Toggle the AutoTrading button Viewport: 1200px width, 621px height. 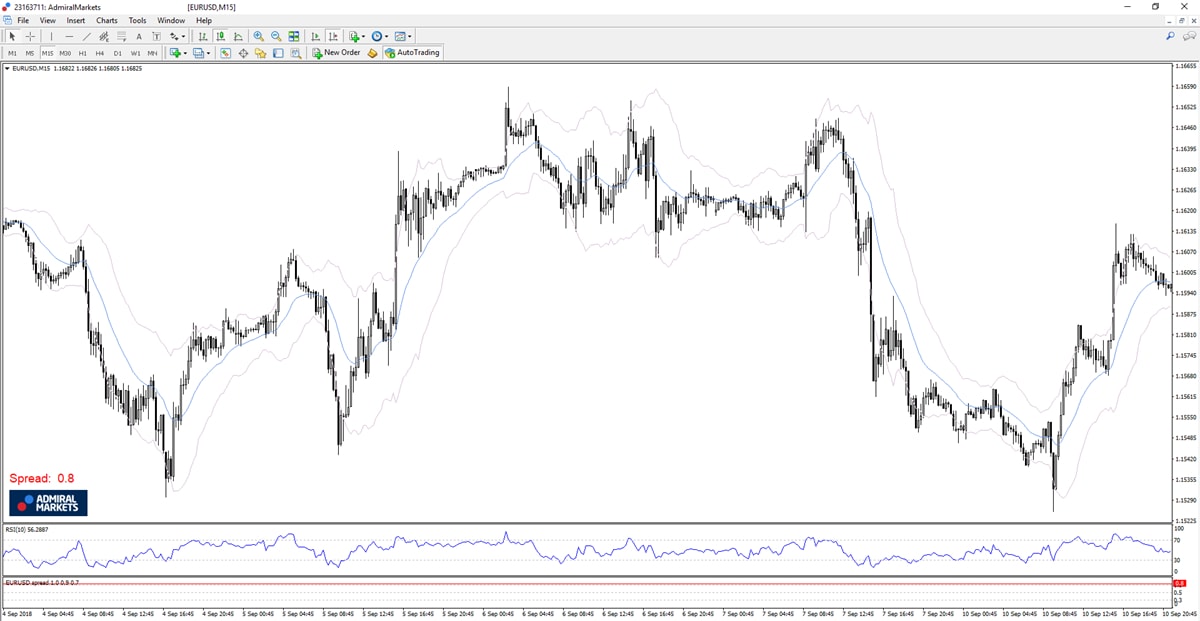pos(412,53)
